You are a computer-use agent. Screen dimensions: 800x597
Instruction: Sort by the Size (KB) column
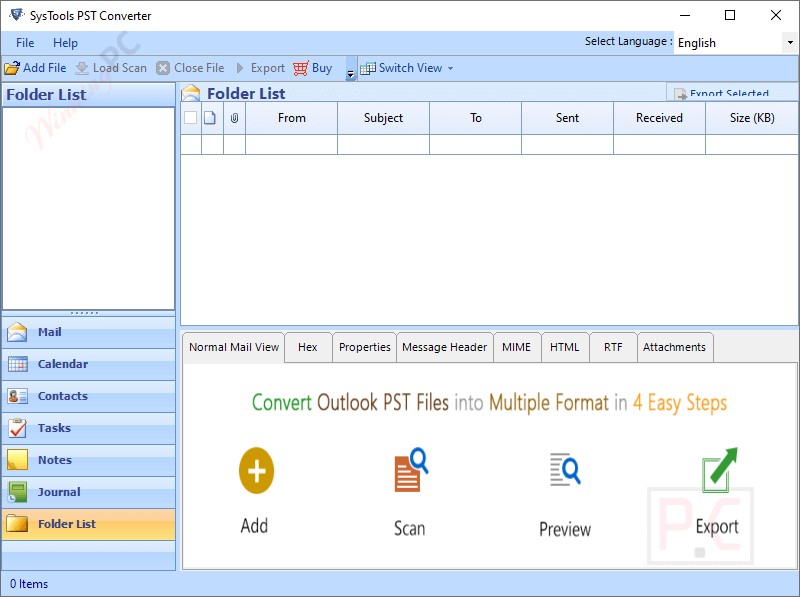point(752,118)
